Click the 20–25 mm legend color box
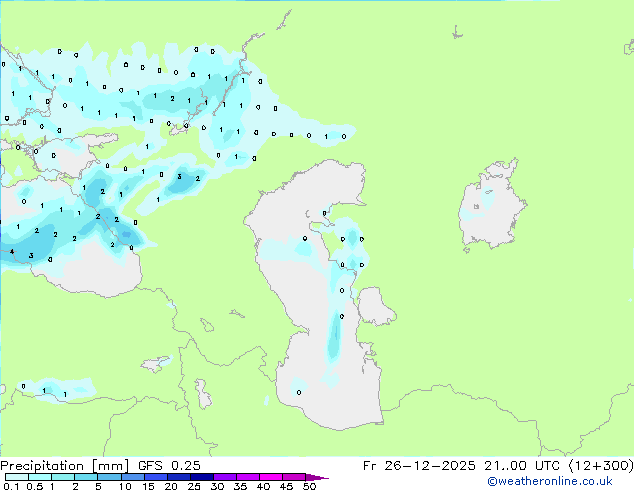Viewport: 634px width, 490px height. click(179, 477)
